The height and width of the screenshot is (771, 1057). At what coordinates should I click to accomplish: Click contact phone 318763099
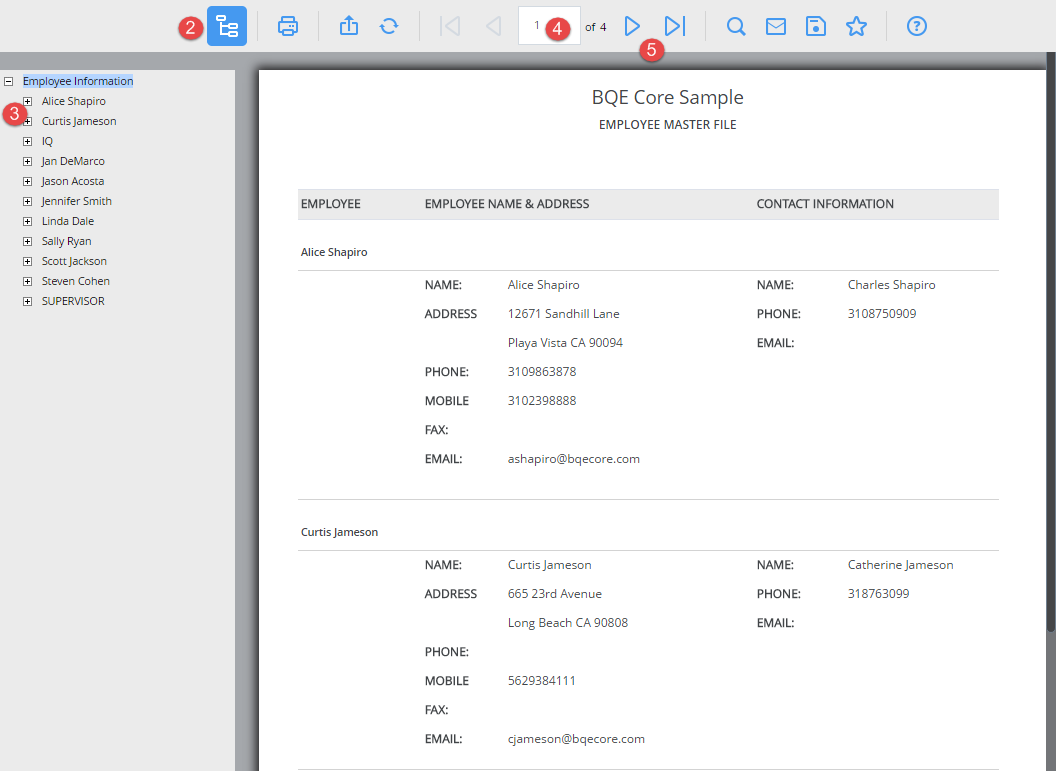tap(878, 594)
